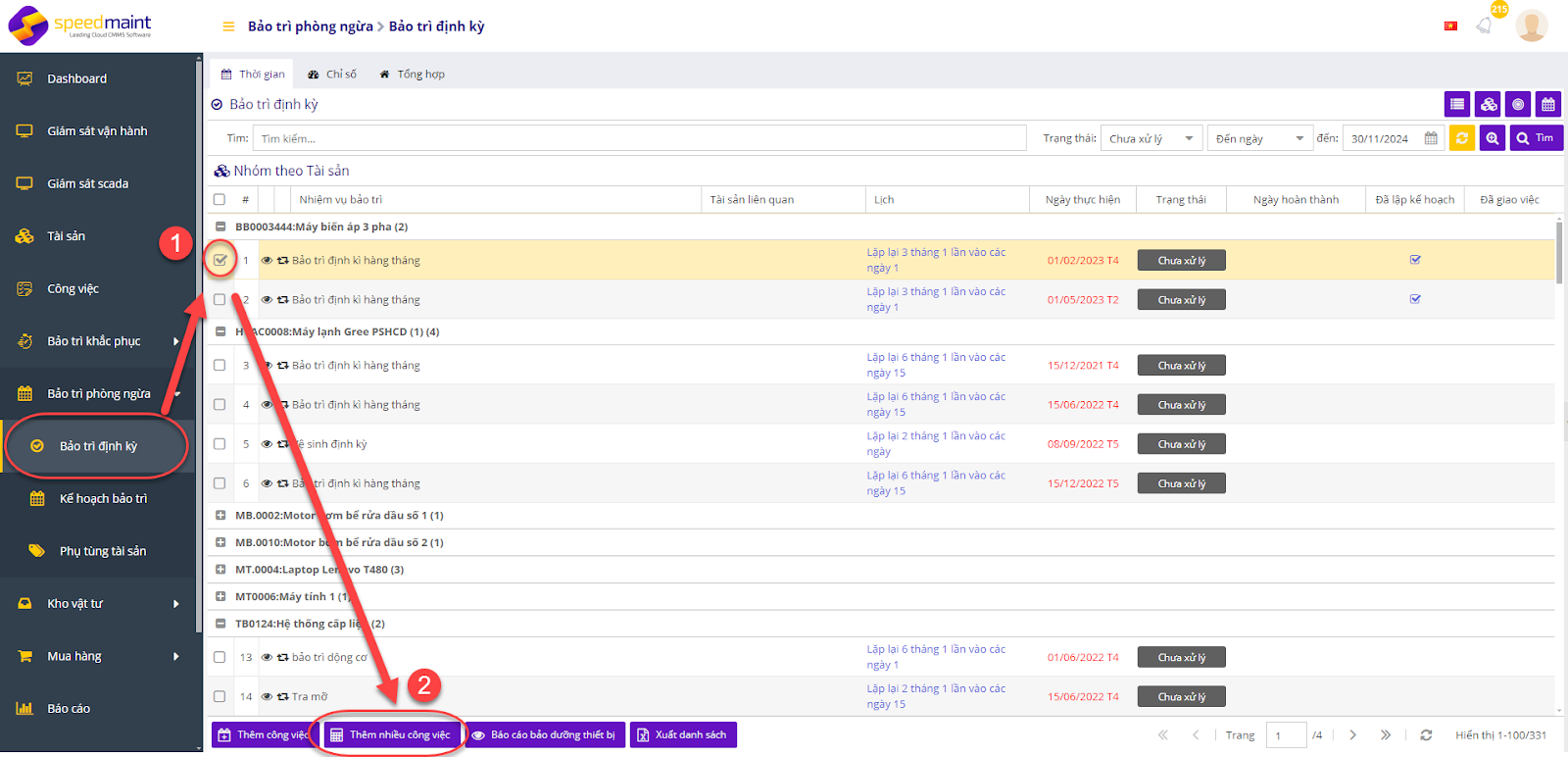Uncheck the row 1 checkbox
The width and height of the screenshot is (1568, 757).
[x=220, y=261]
